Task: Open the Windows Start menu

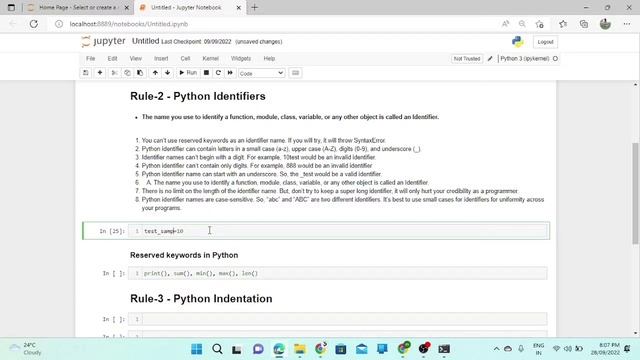Action: [197, 349]
